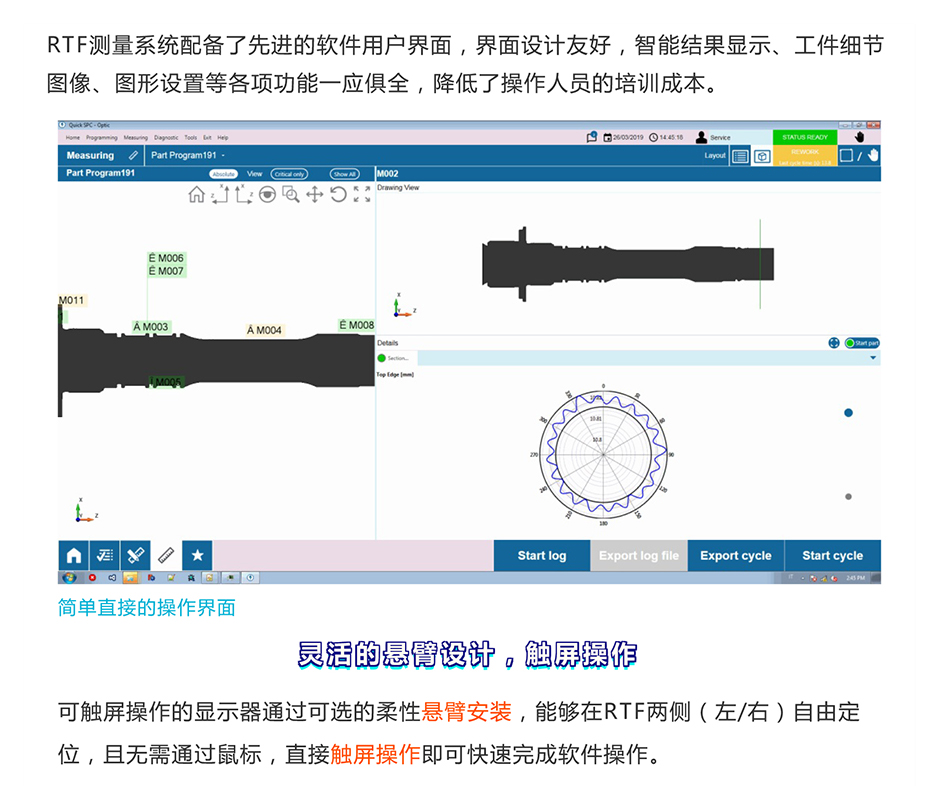Open the Home menu
The height and width of the screenshot is (786, 940).
pos(73,137)
